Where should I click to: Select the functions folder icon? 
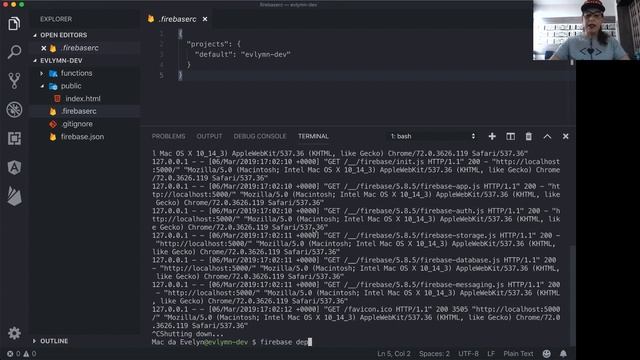pos(53,73)
